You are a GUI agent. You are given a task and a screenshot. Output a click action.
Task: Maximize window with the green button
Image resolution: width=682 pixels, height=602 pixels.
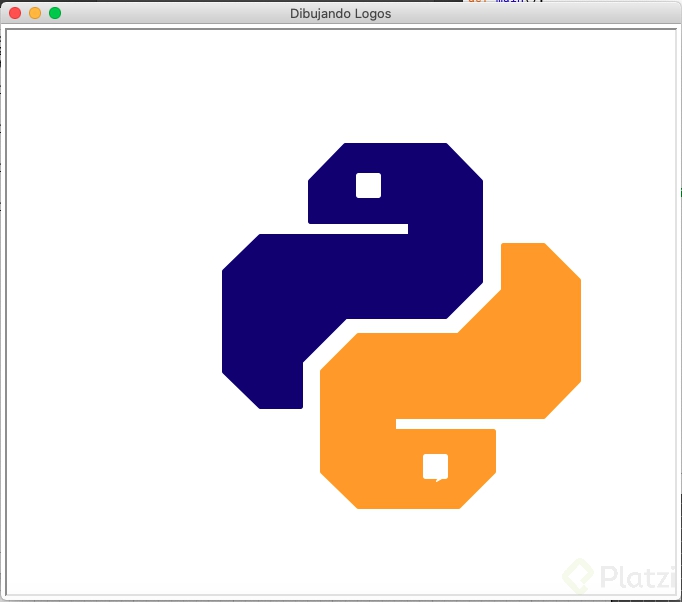[55, 13]
